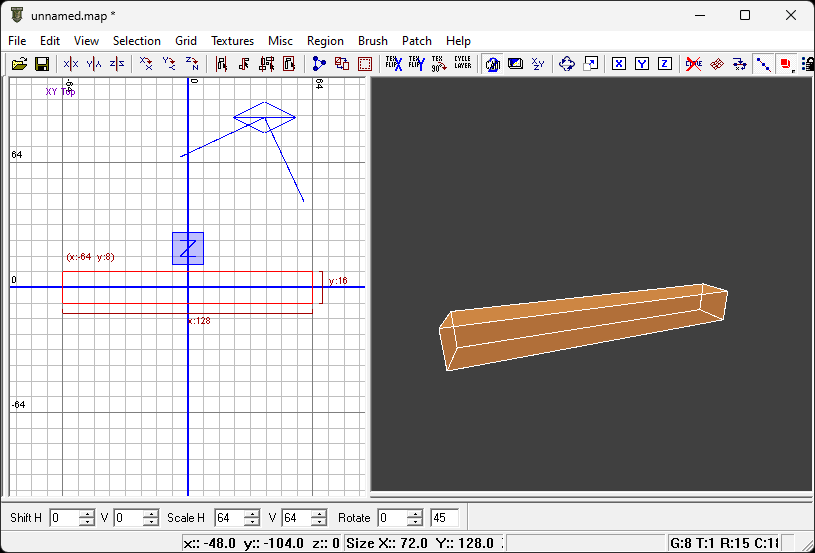Open the Brush menu
Image resolution: width=815 pixels, height=553 pixels.
372,41
